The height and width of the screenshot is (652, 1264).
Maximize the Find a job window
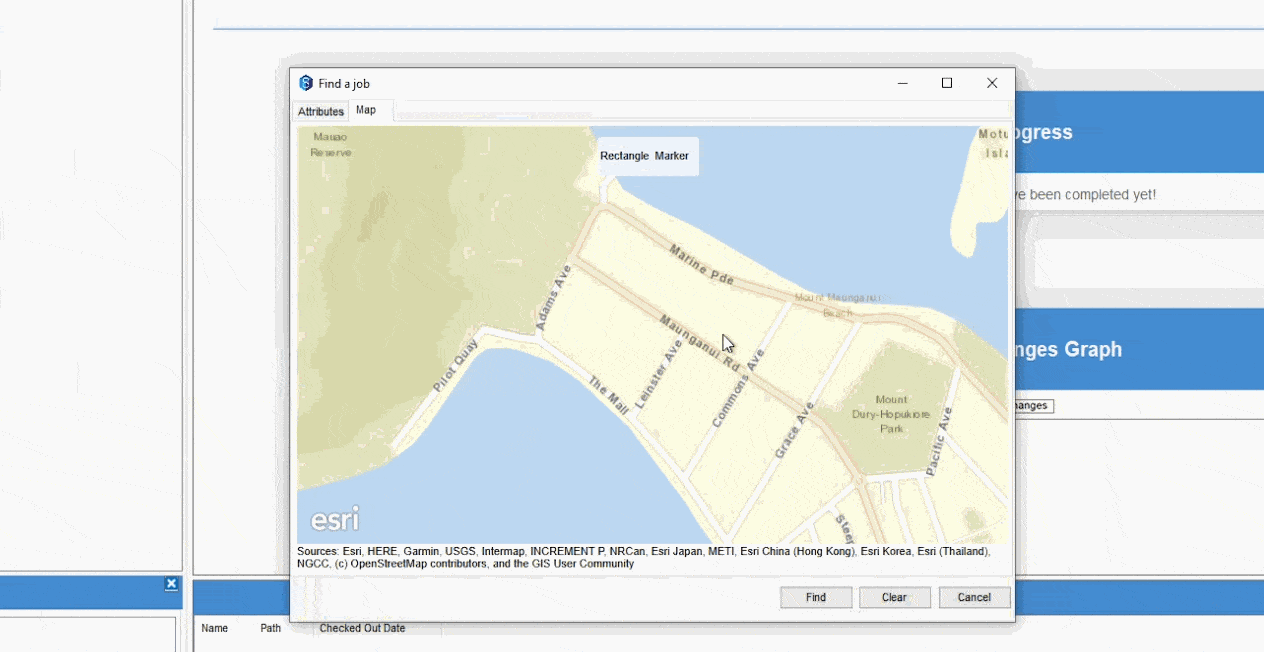947,83
